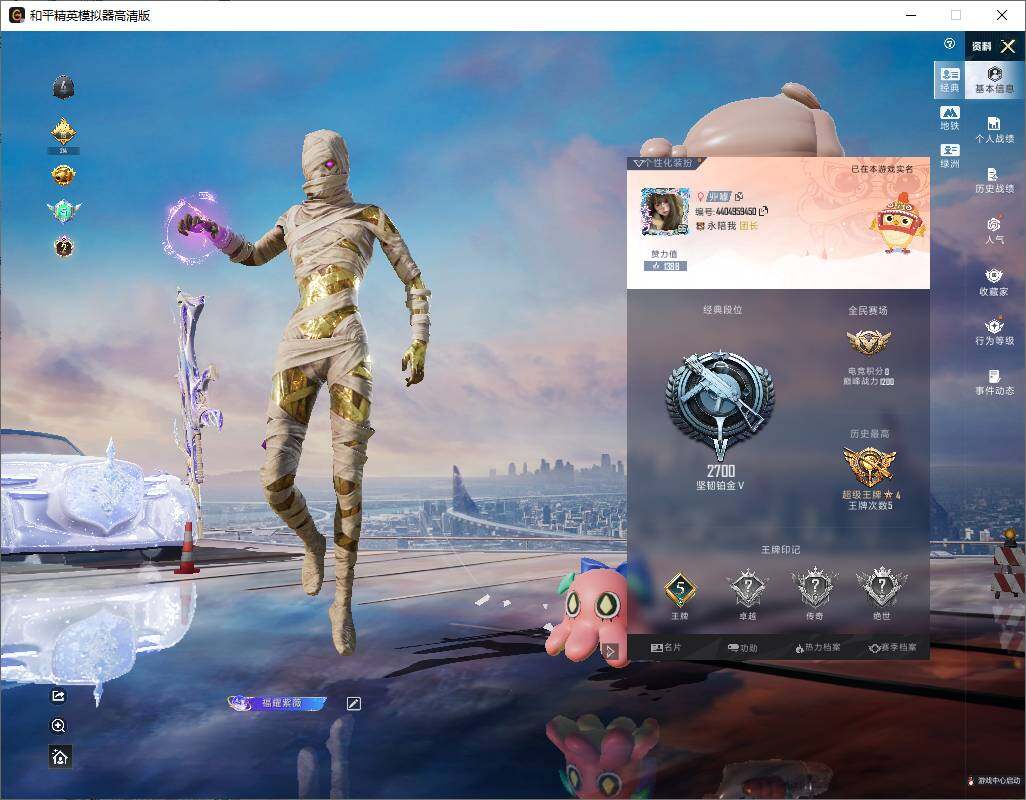
Task: Click the 福耀紫薇 outfit title label
Action: (x=277, y=703)
